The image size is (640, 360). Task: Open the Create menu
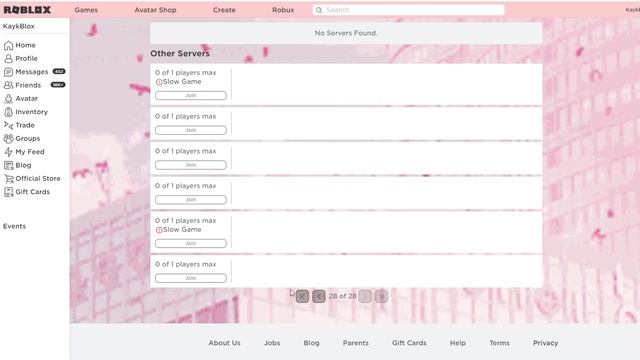(224, 10)
